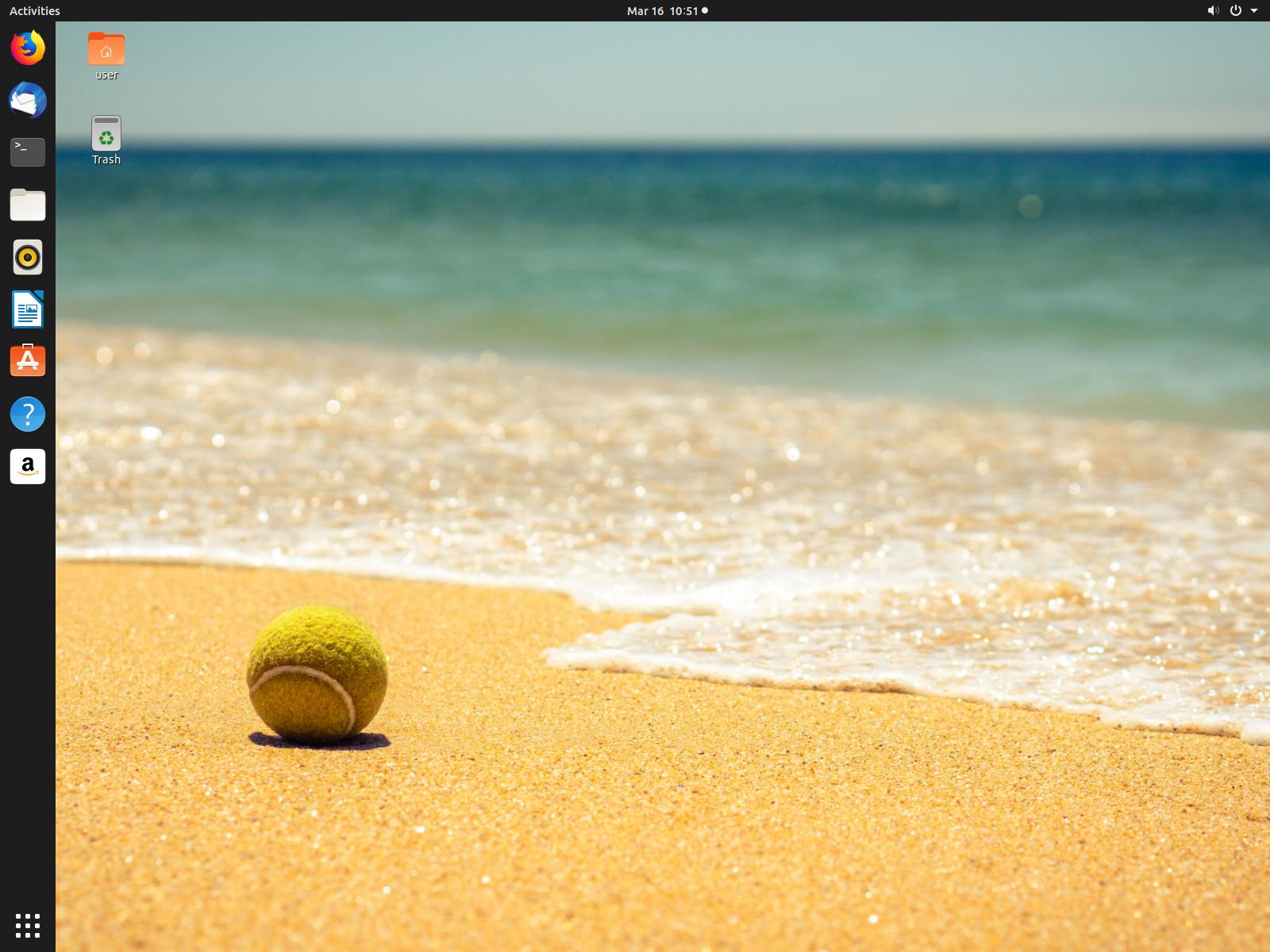Click the "user" label under home folder
The height and width of the screenshot is (952, 1270).
[x=106, y=75]
